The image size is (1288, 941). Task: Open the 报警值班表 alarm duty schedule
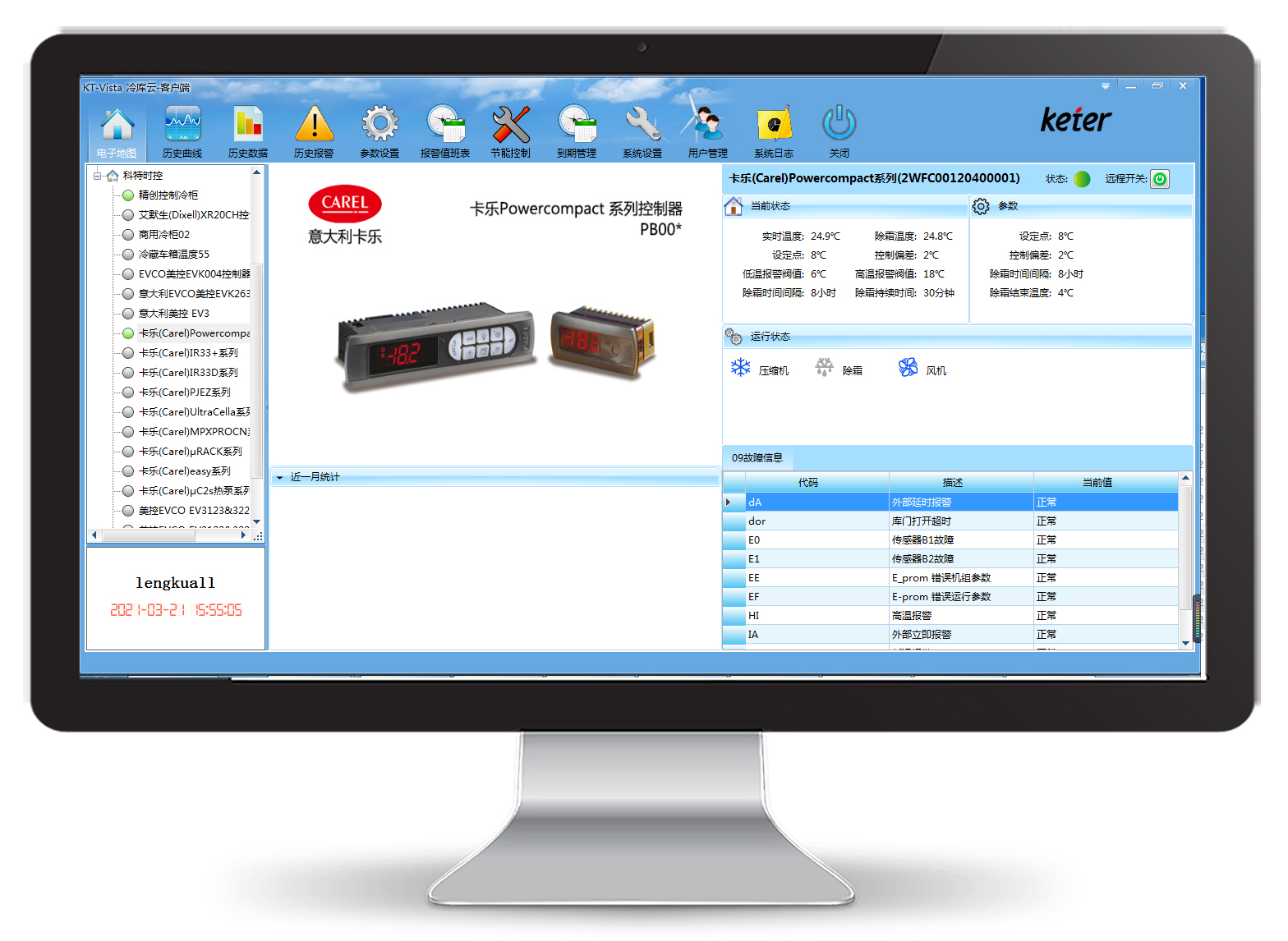445,131
